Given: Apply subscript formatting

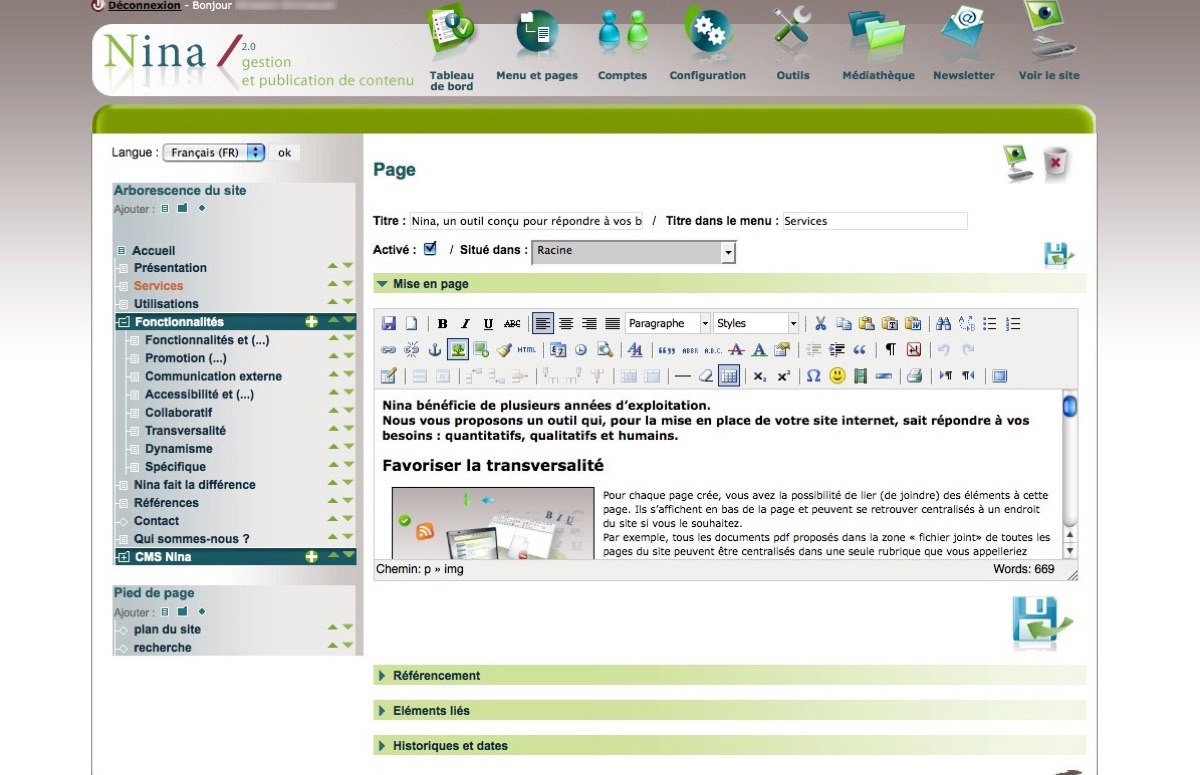Looking at the screenshot, I should point(760,376).
